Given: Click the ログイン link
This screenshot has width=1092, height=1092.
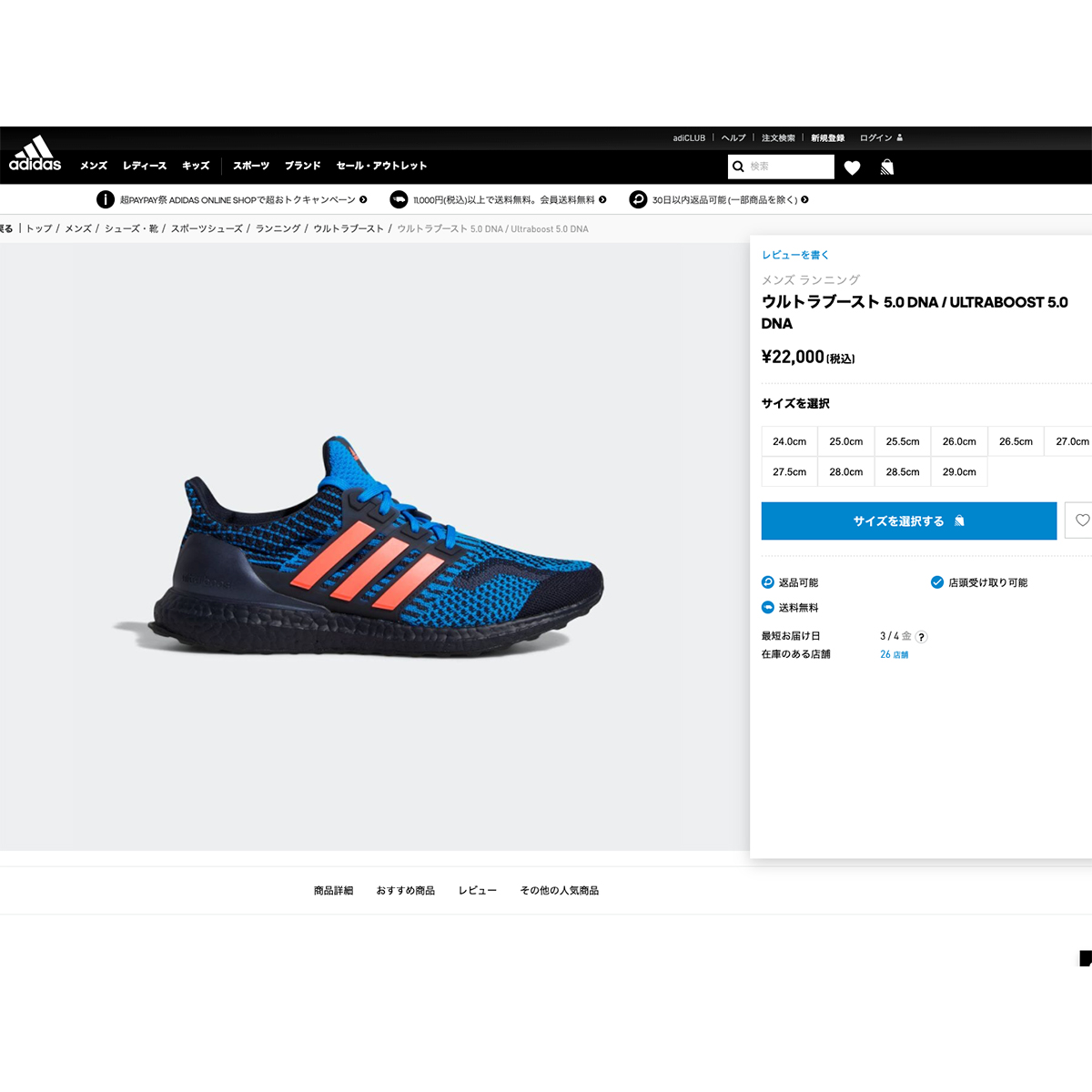Looking at the screenshot, I should [x=875, y=138].
